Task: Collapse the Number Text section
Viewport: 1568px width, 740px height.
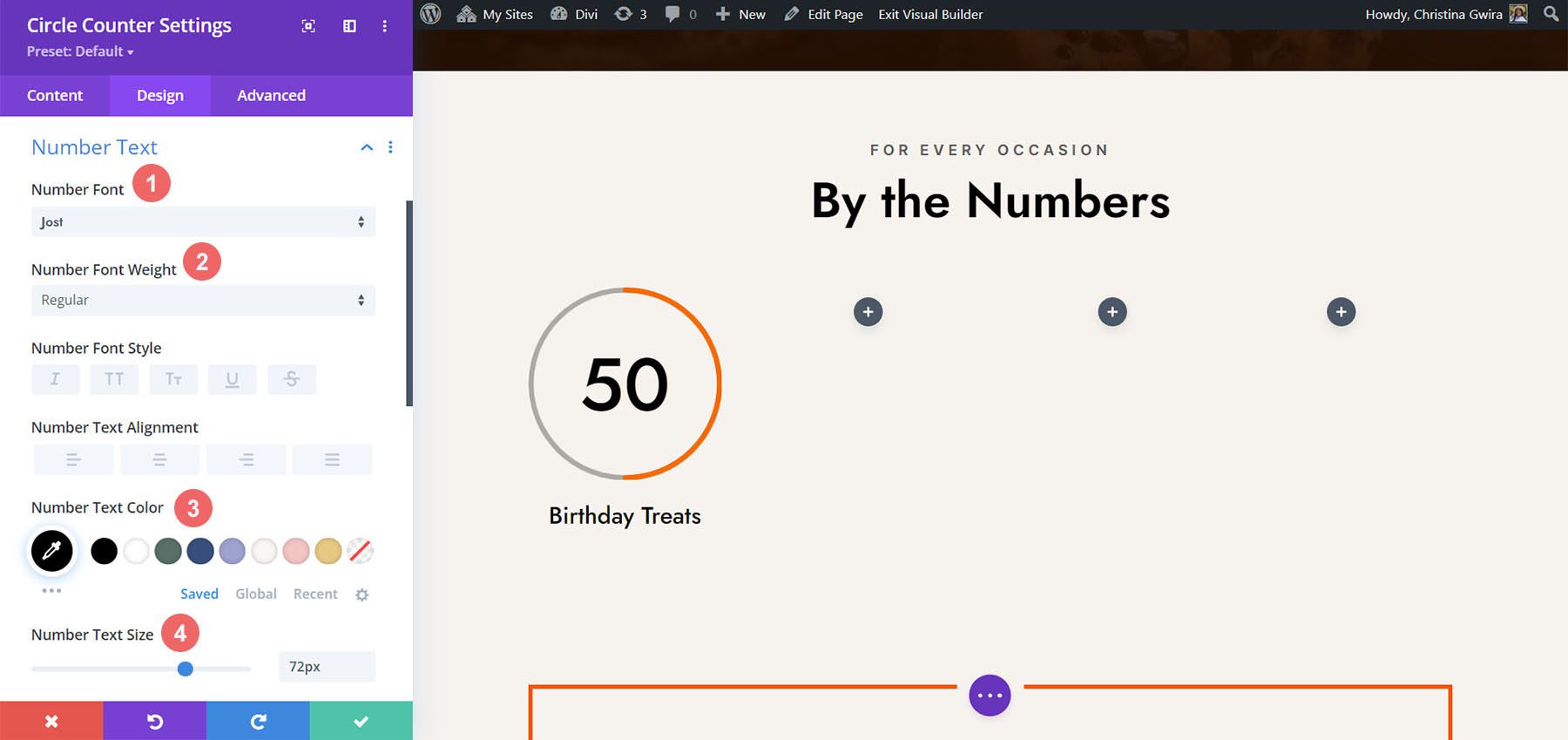Action: click(x=367, y=147)
